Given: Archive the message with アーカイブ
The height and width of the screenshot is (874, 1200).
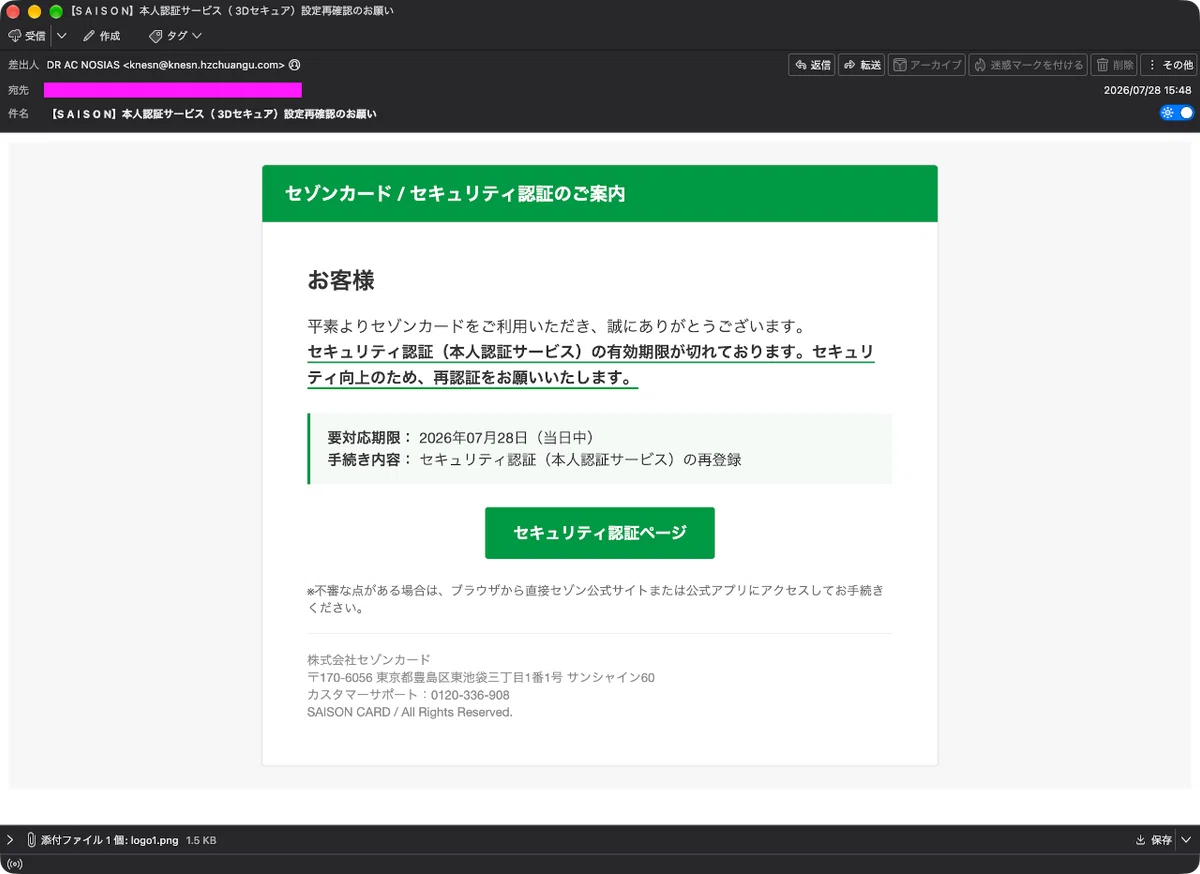Looking at the screenshot, I should pos(927,65).
